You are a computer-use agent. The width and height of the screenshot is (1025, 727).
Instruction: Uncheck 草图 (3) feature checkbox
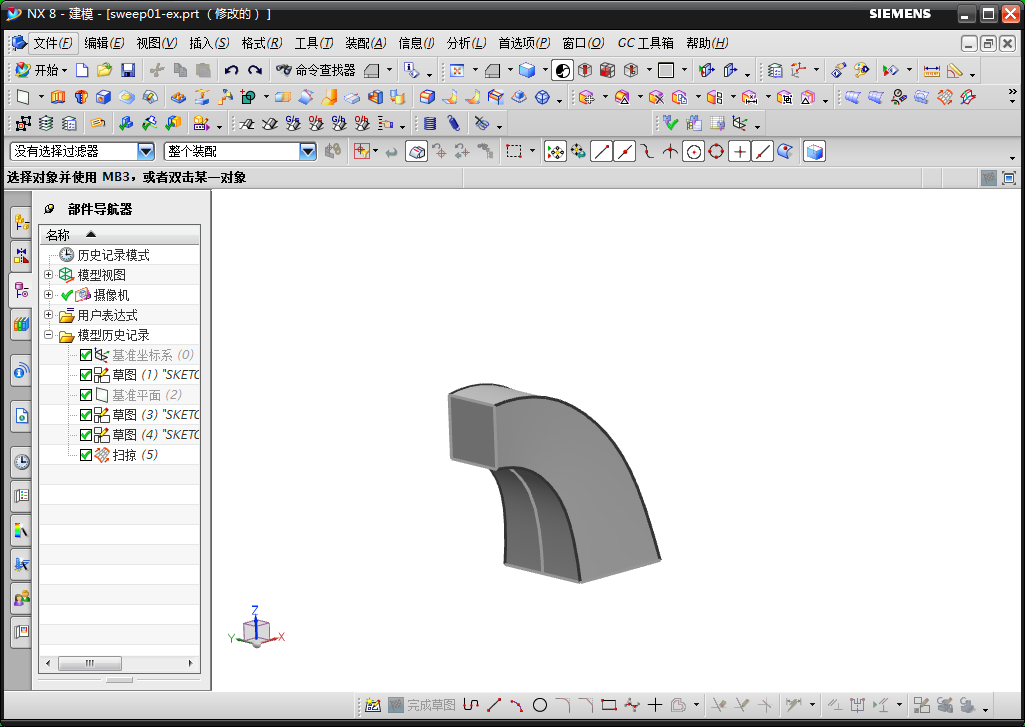pyautogui.click(x=86, y=415)
